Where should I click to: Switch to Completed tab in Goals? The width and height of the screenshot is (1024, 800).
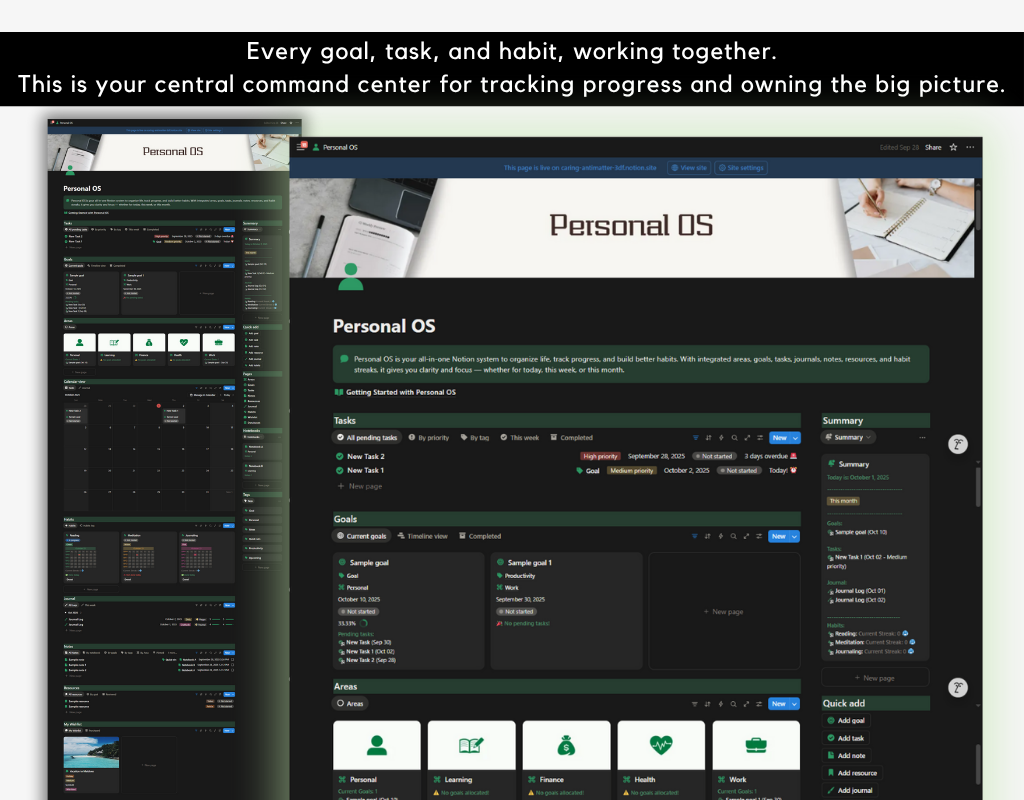tap(480, 536)
